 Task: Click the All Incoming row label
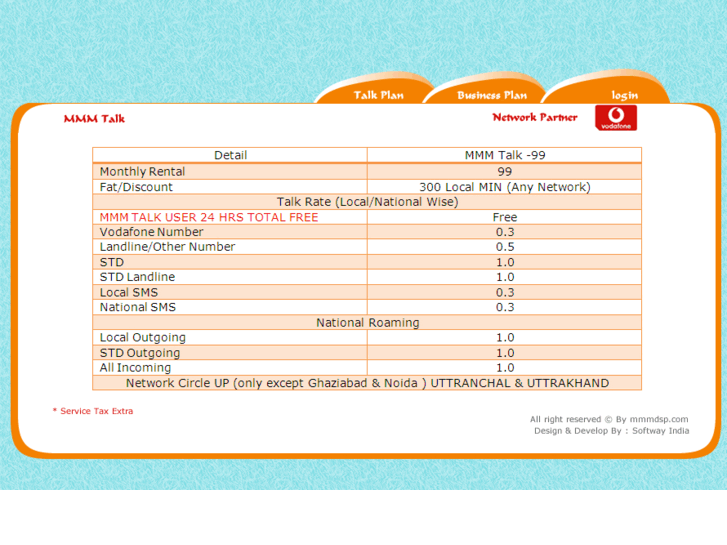click(135, 367)
